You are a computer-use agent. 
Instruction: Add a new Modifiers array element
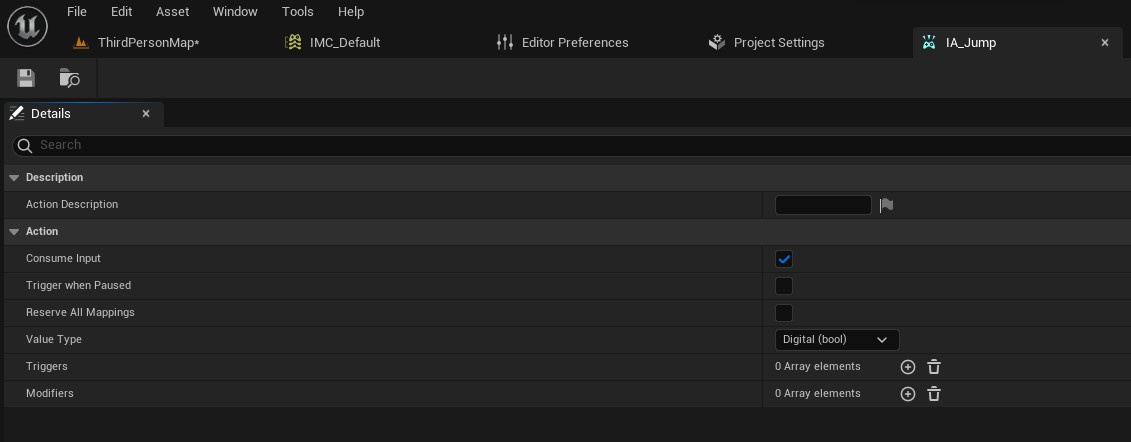pos(907,394)
